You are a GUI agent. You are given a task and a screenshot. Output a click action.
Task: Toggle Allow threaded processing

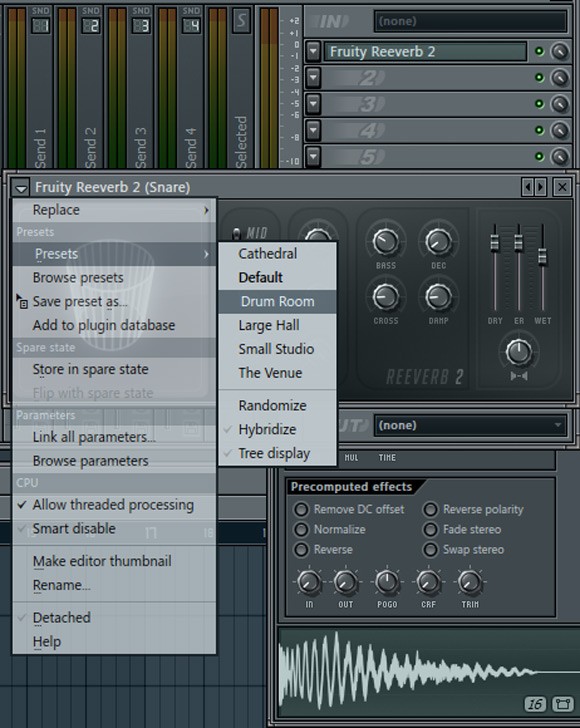click(114, 505)
